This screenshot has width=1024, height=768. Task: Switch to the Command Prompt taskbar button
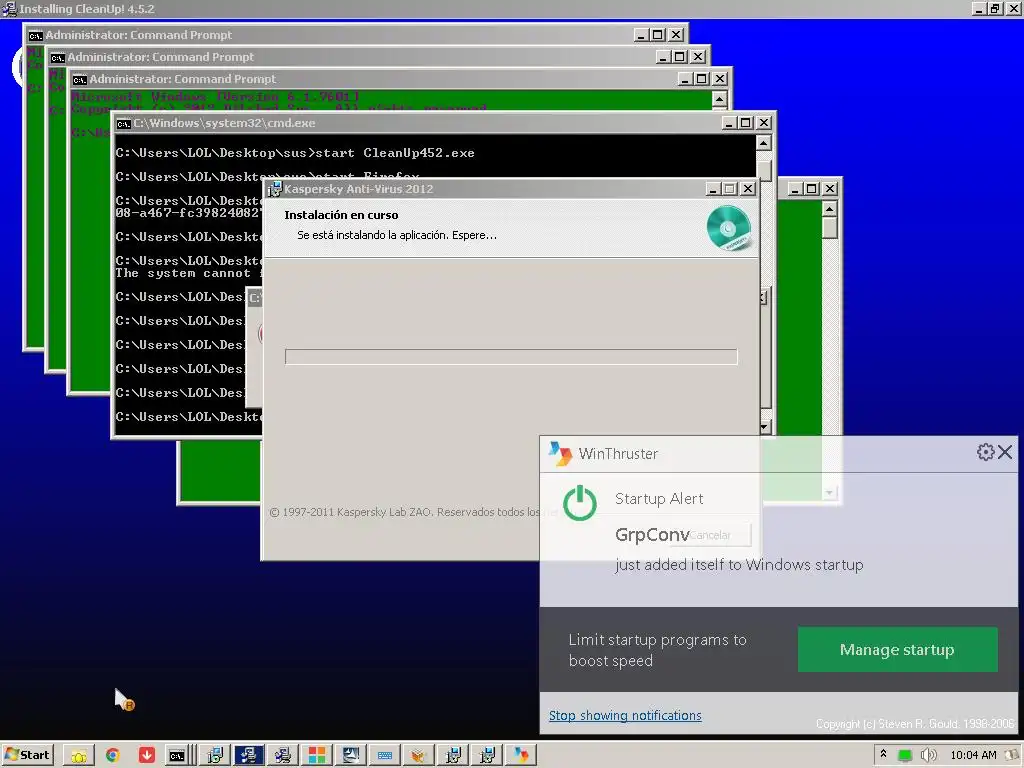tap(177, 756)
